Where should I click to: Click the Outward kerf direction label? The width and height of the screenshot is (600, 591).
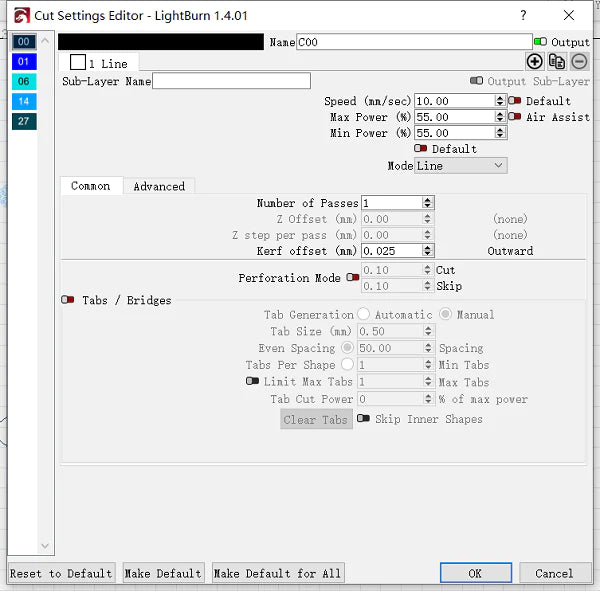(x=510, y=251)
